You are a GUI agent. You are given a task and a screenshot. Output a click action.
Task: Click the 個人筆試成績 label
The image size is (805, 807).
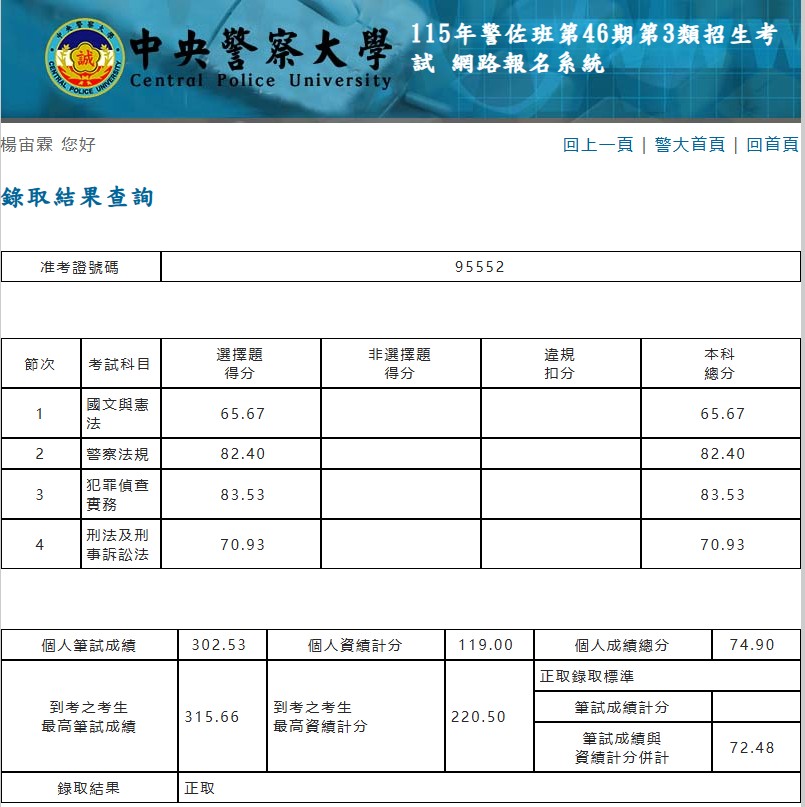[89, 645]
